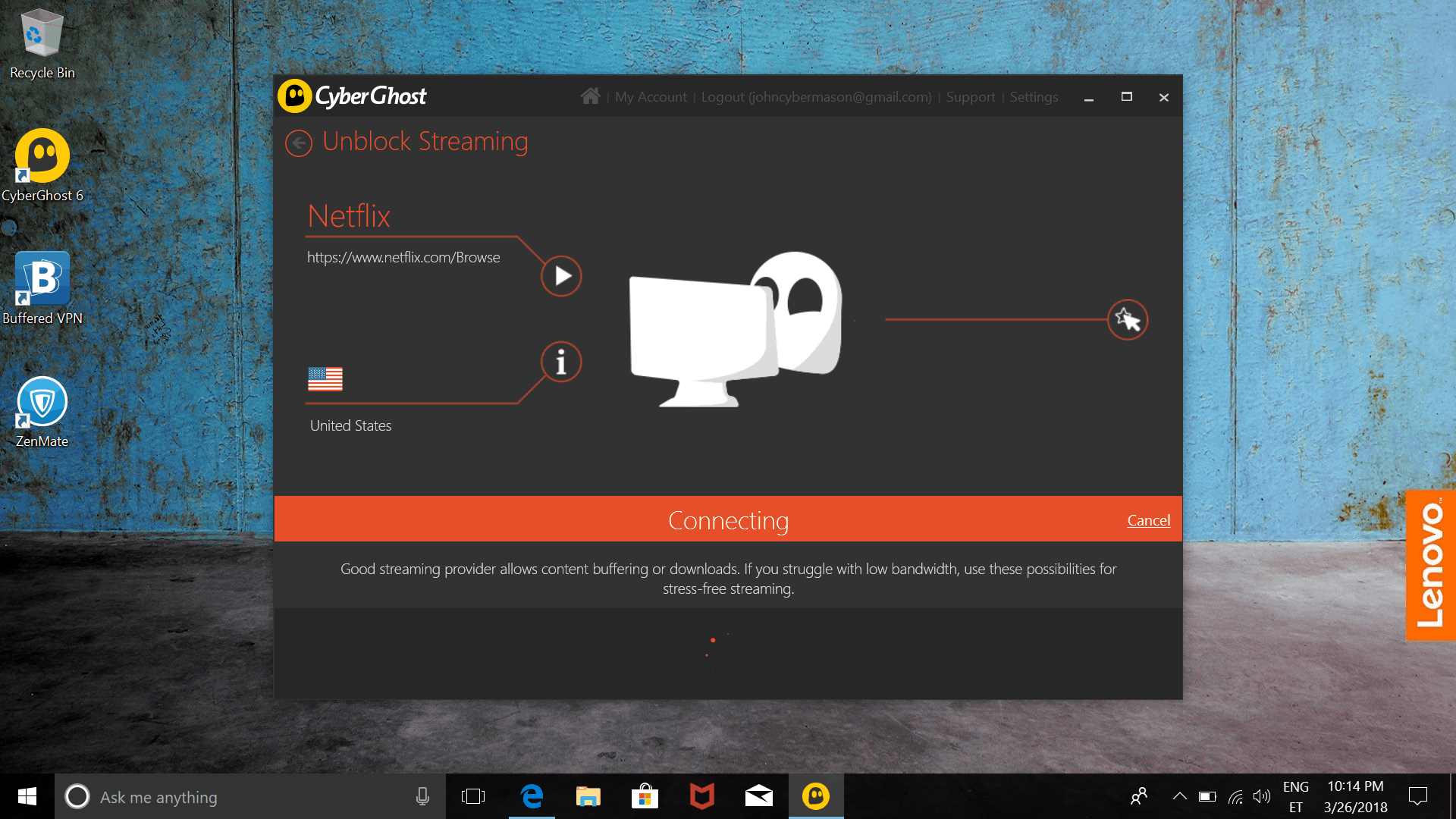Open the People icon in system tray
Screen dimensions: 1456x819
pyautogui.click(x=1138, y=796)
